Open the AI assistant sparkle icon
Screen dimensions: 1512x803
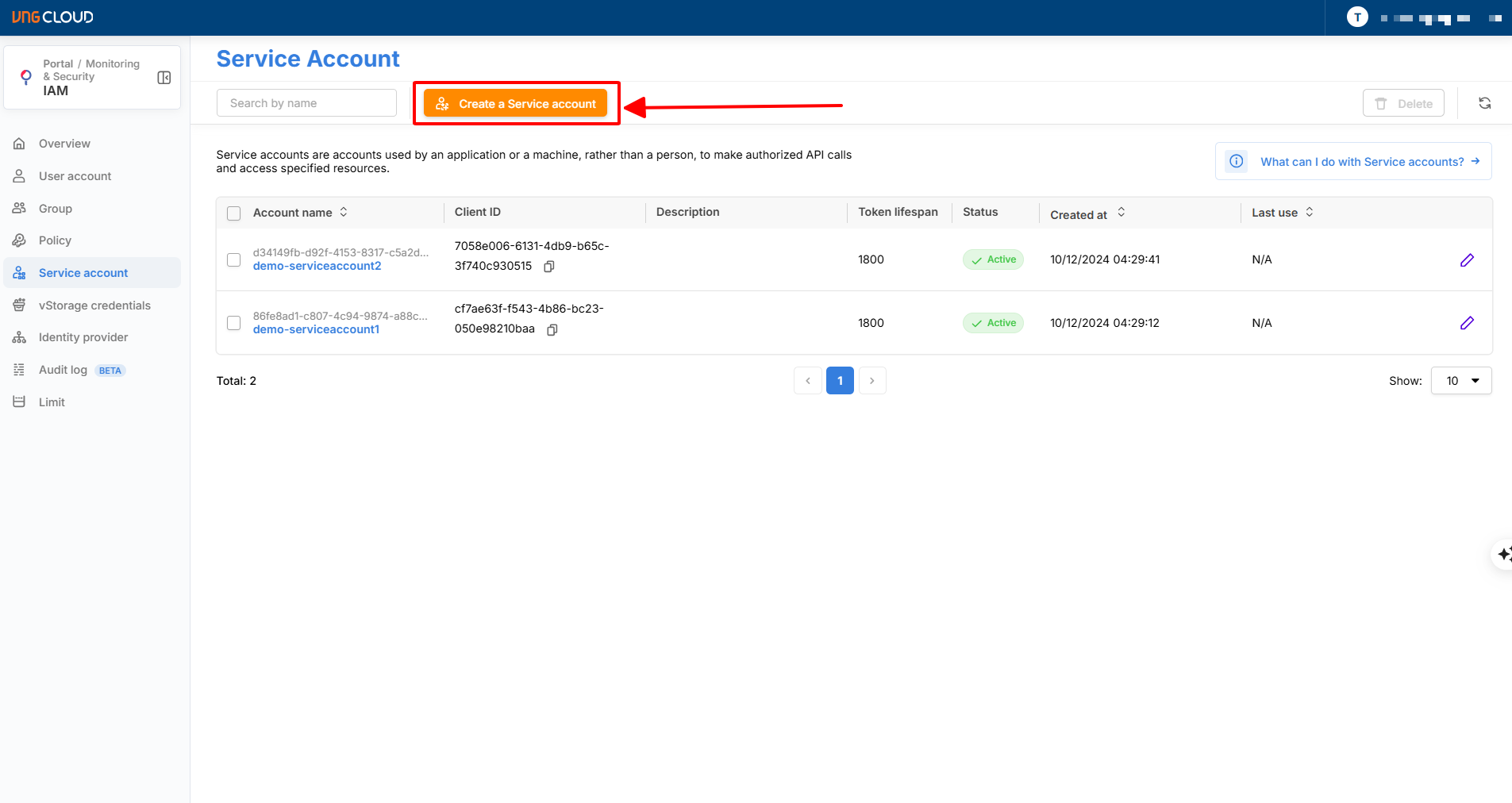1502,554
